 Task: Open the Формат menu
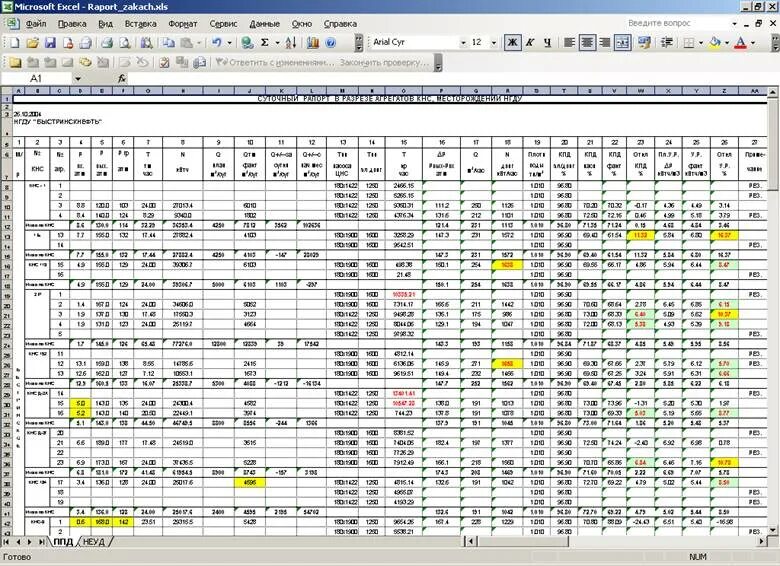(x=183, y=23)
